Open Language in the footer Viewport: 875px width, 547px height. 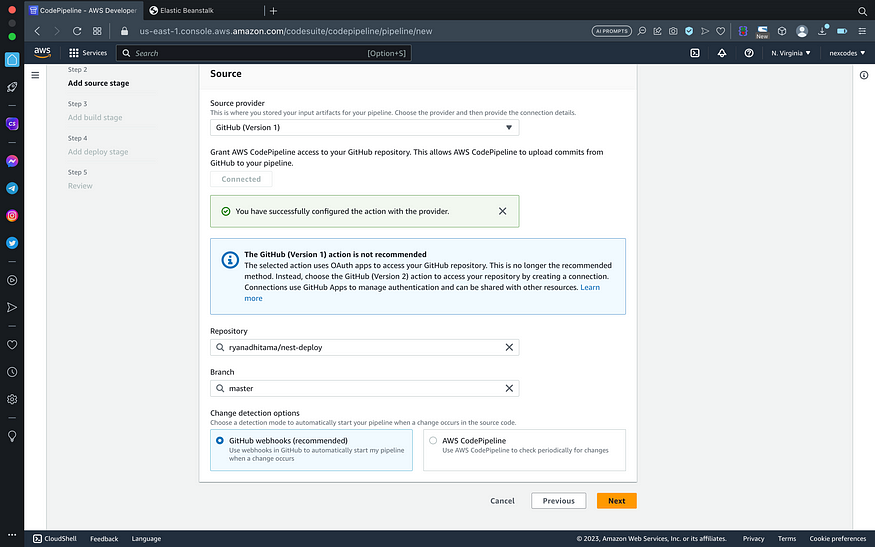[x=146, y=539]
